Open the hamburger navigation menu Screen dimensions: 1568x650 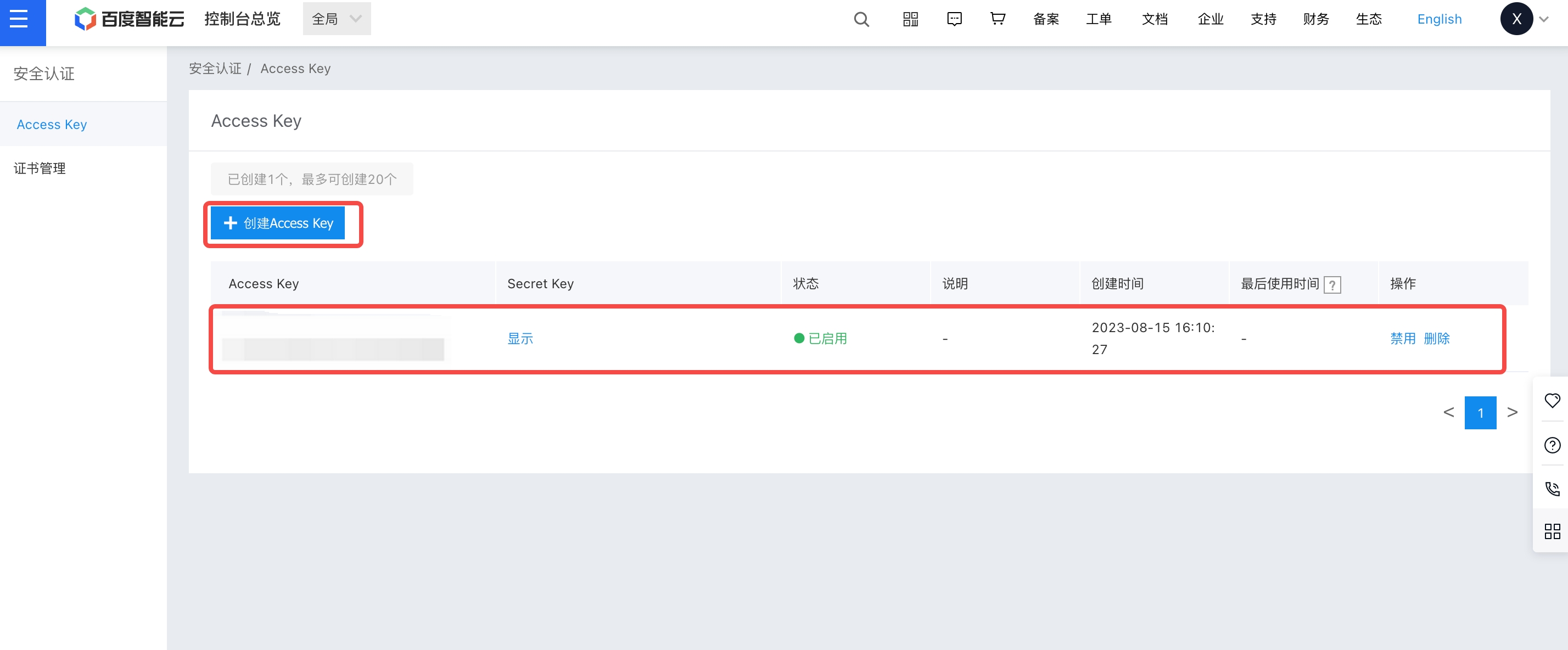coord(19,19)
